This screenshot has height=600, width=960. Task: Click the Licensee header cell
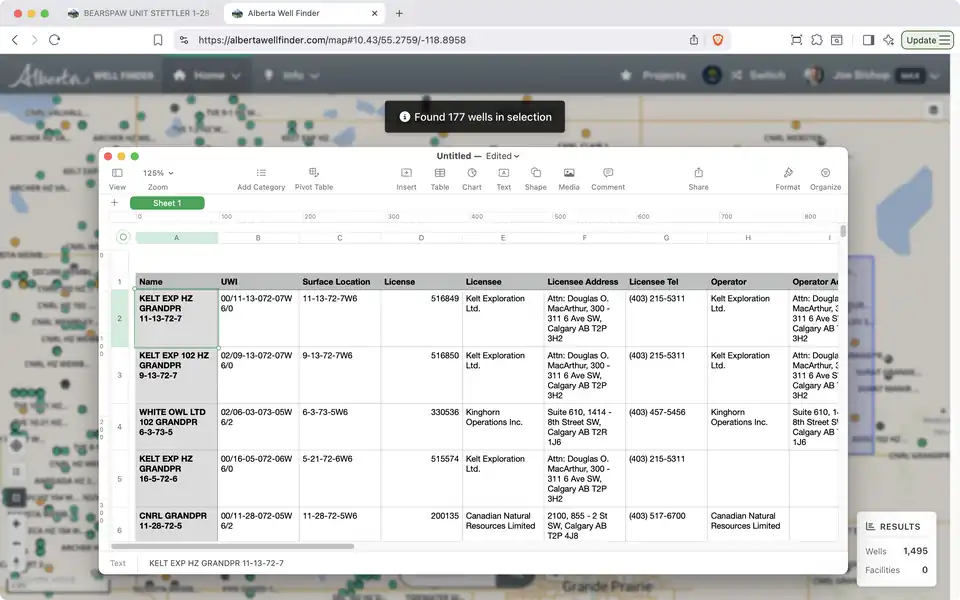[503, 282]
